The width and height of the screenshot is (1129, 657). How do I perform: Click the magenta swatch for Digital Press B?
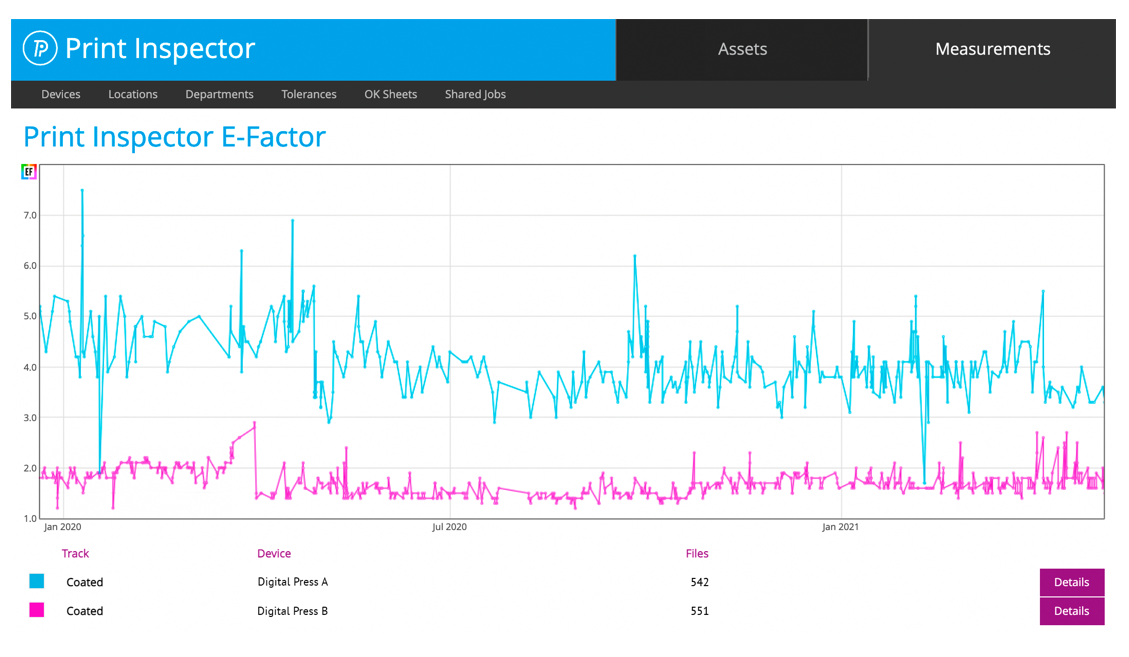tap(37, 610)
